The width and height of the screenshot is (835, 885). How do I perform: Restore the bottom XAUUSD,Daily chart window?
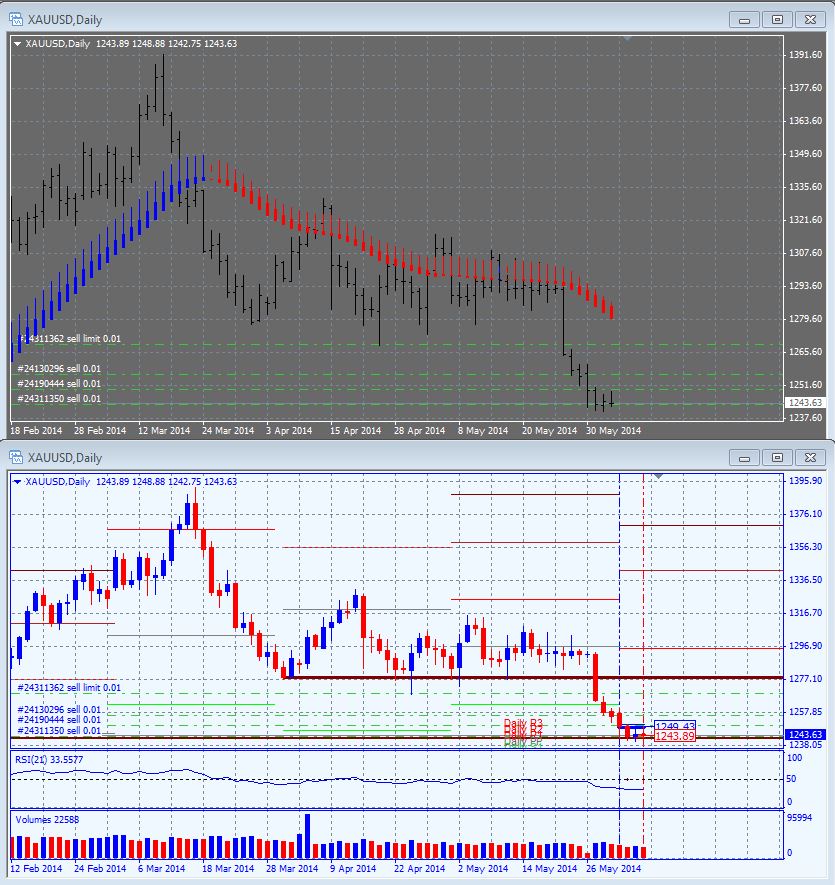[777, 457]
